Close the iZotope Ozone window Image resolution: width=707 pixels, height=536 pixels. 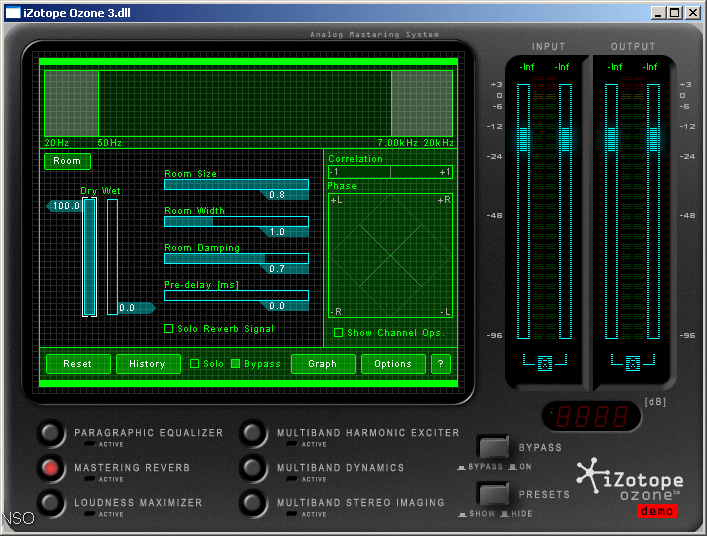pyautogui.click(x=693, y=13)
